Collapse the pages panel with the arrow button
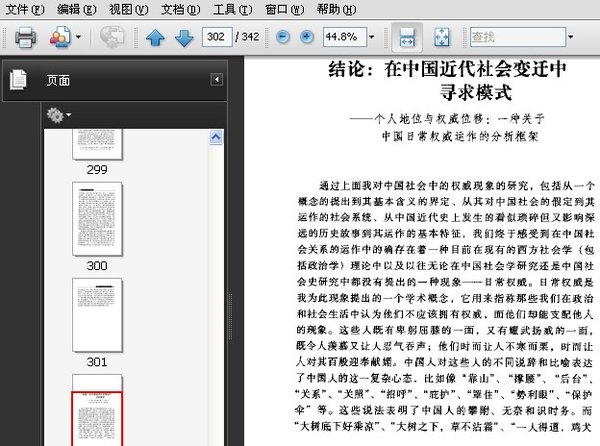Image resolution: width=600 pixels, height=446 pixels. coord(216,80)
